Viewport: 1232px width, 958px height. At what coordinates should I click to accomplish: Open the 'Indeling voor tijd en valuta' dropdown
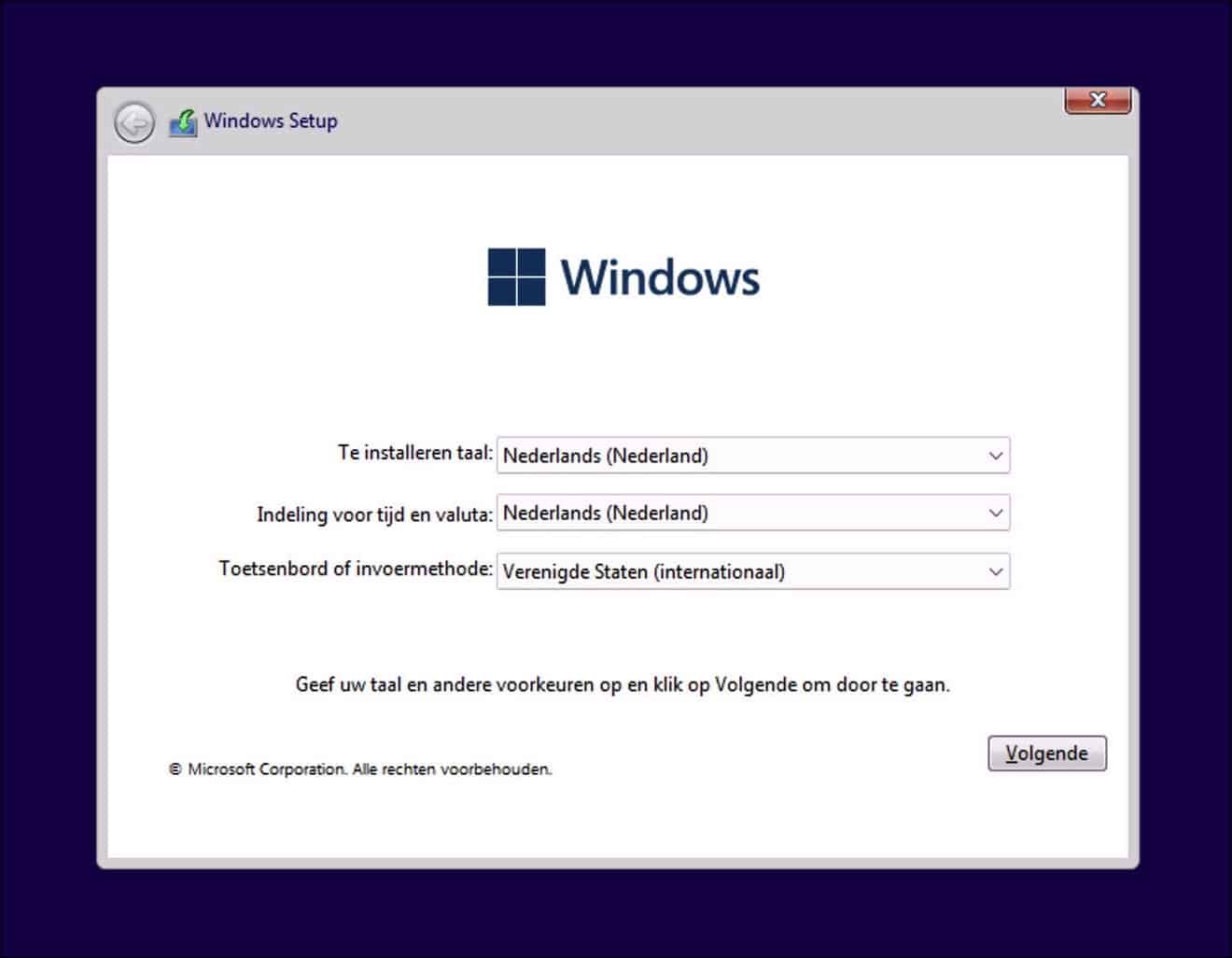coord(753,513)
